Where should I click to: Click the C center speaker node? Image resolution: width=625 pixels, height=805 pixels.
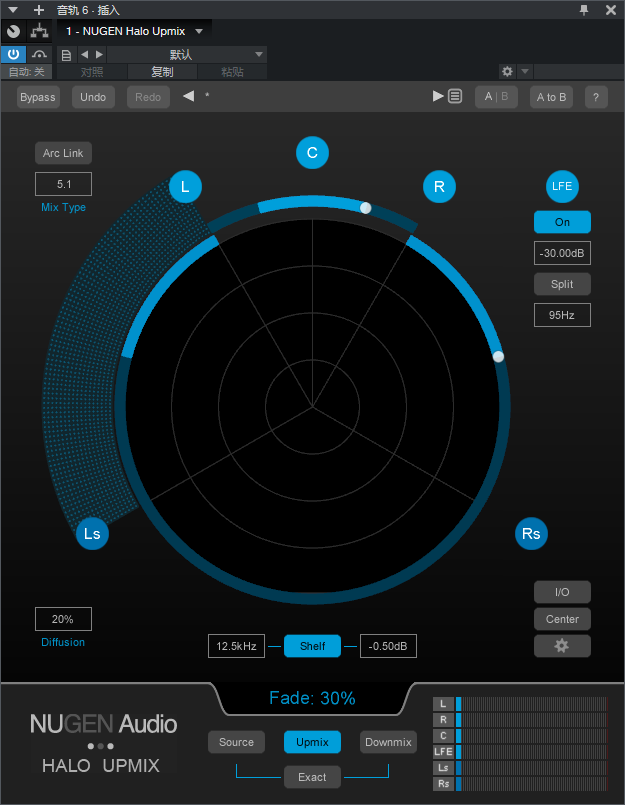tap(312, 152)
